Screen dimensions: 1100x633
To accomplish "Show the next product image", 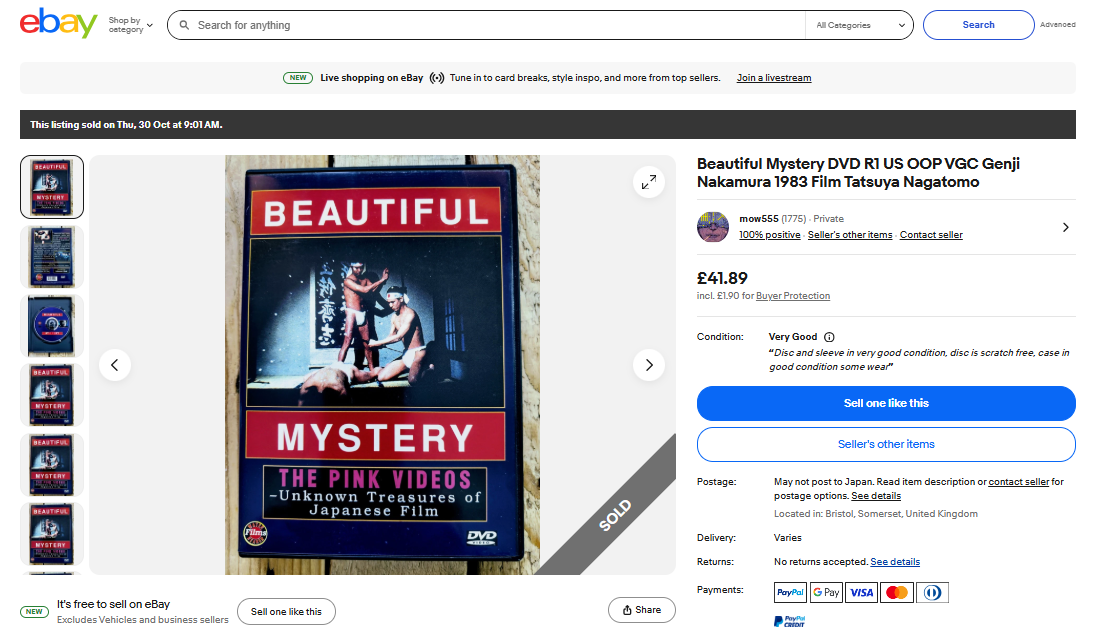I will [649, 365].
